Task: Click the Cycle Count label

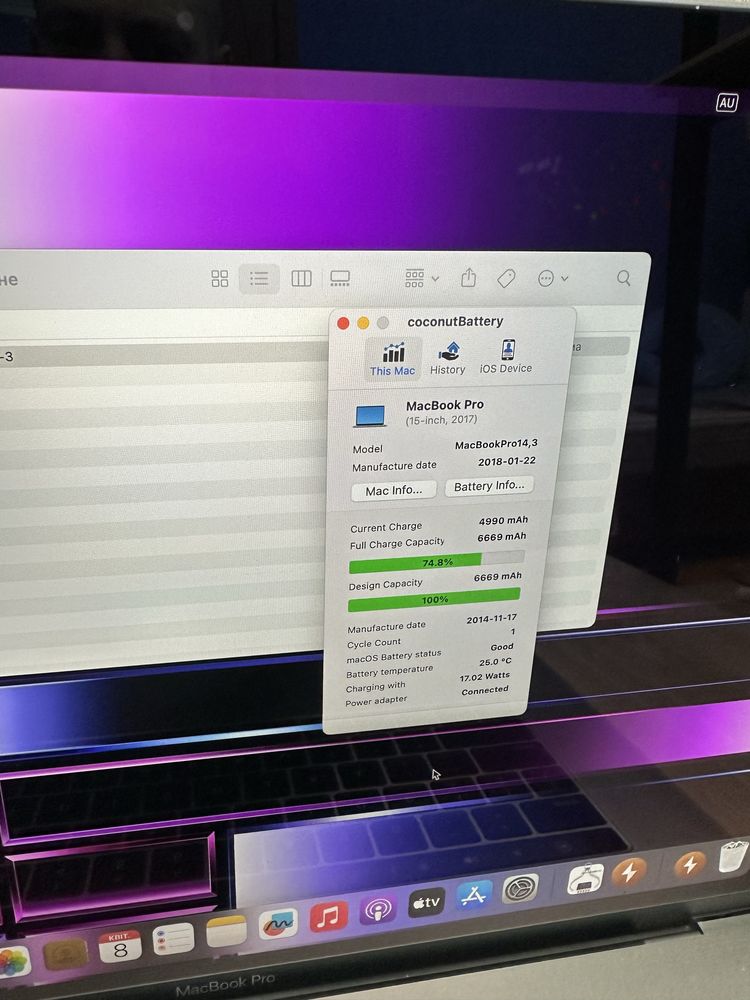Action: pyautogui.click(x=374, y=643)
